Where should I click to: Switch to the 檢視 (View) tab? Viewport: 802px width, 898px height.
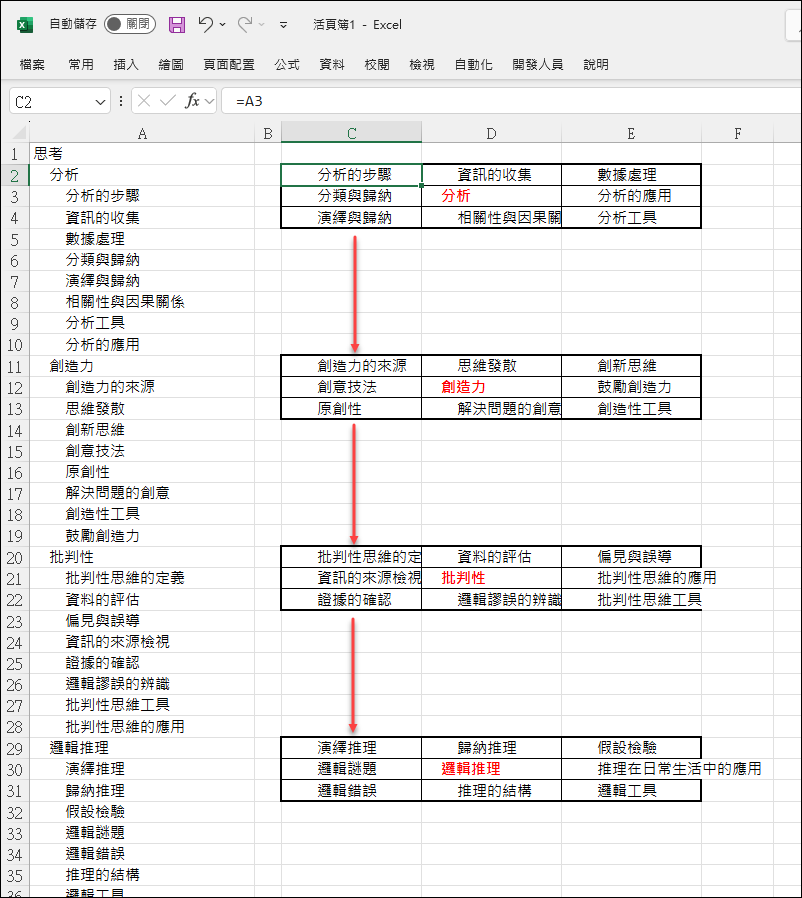pos(422,65)
